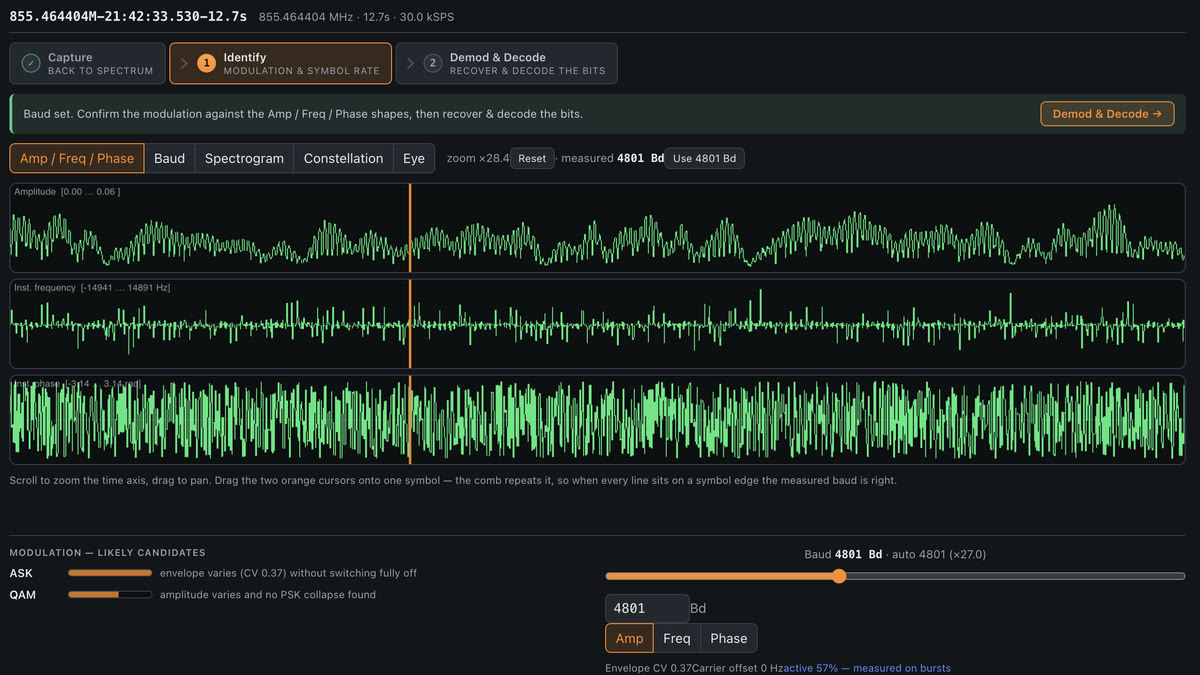This screenshot has width=1200, height=675.
Task: Select the Identify modulation step
Action: [280, 63]
